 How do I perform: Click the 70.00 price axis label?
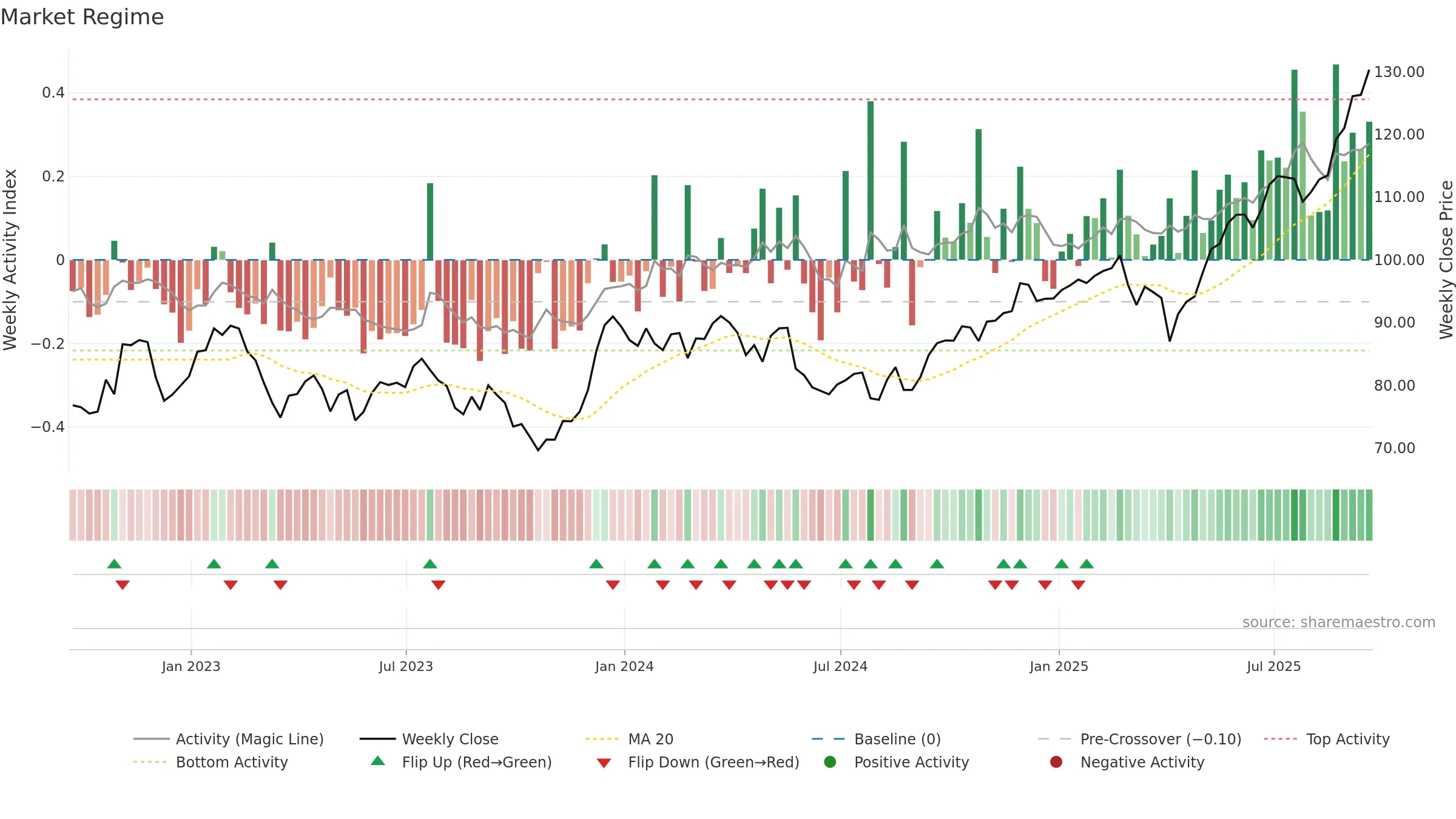[1394, 448]
